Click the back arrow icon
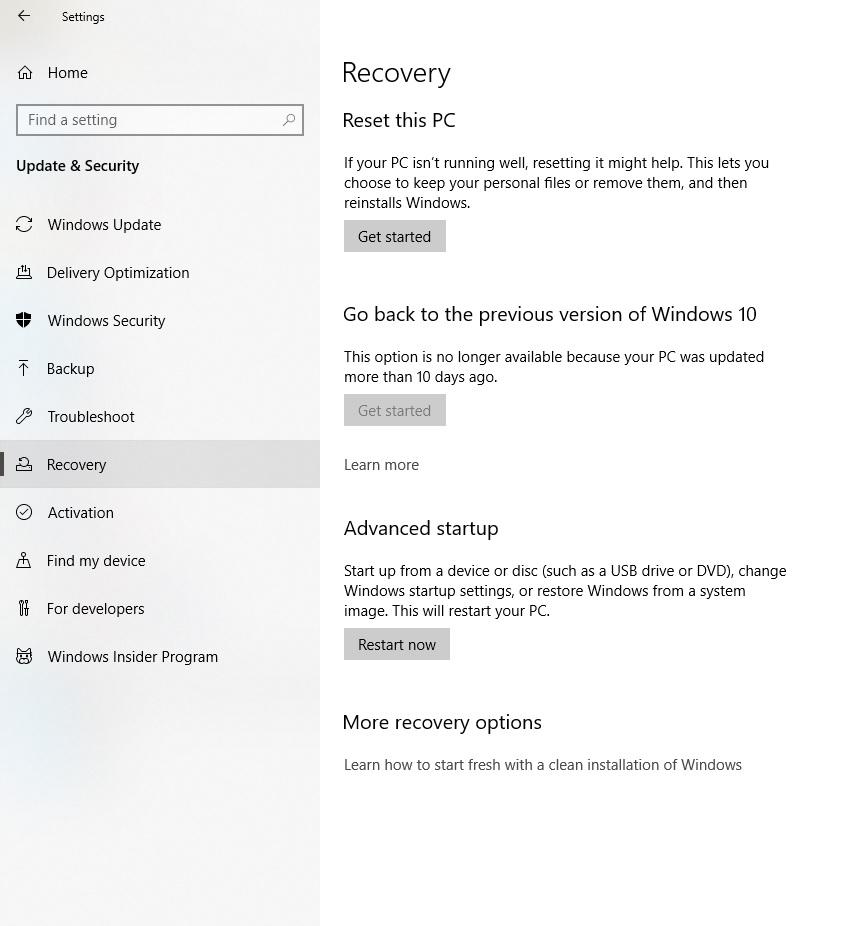858x926 pixels. 24,16
